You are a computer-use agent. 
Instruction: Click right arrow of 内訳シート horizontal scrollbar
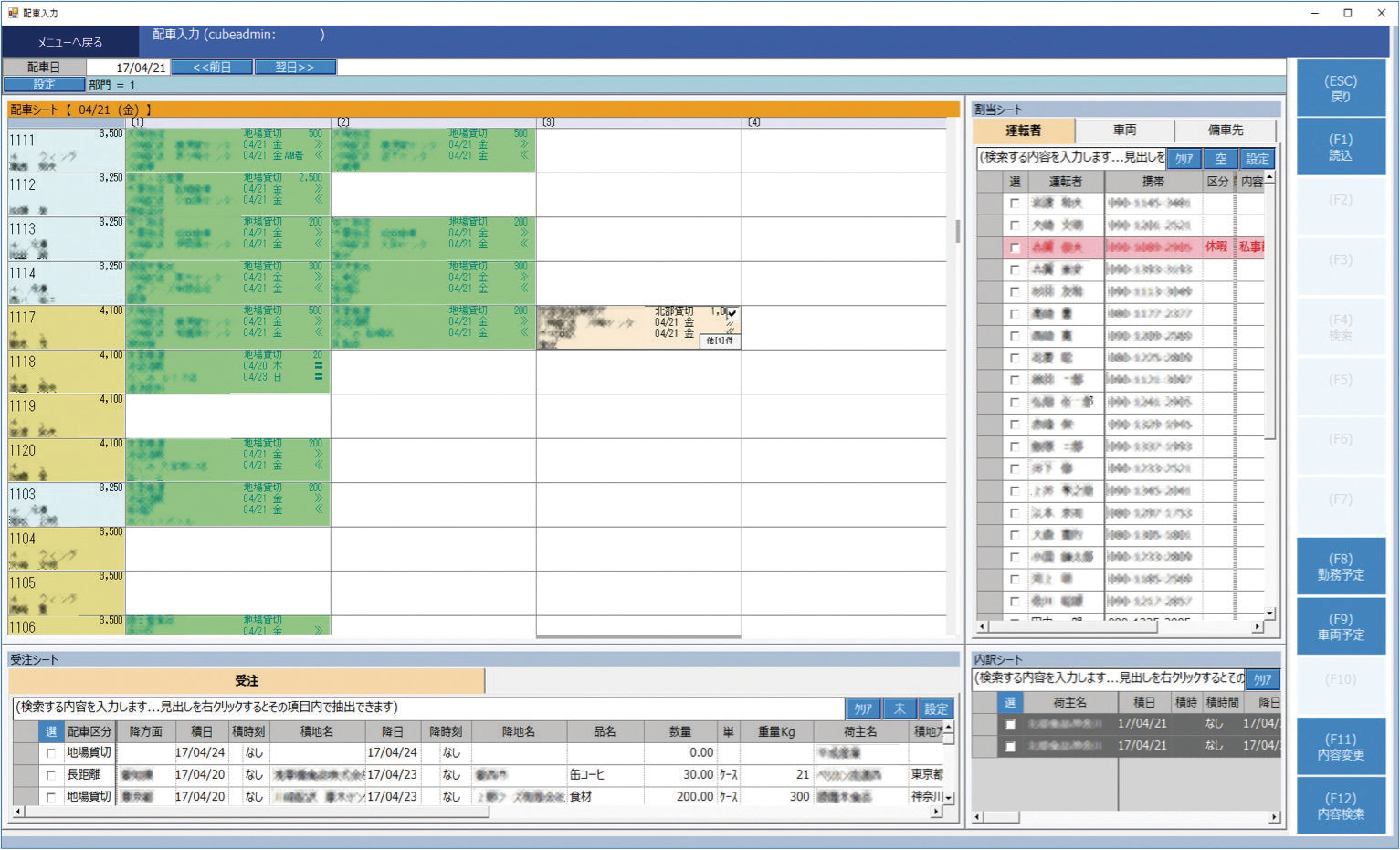pyautogui.click(x=1274, y=818)
